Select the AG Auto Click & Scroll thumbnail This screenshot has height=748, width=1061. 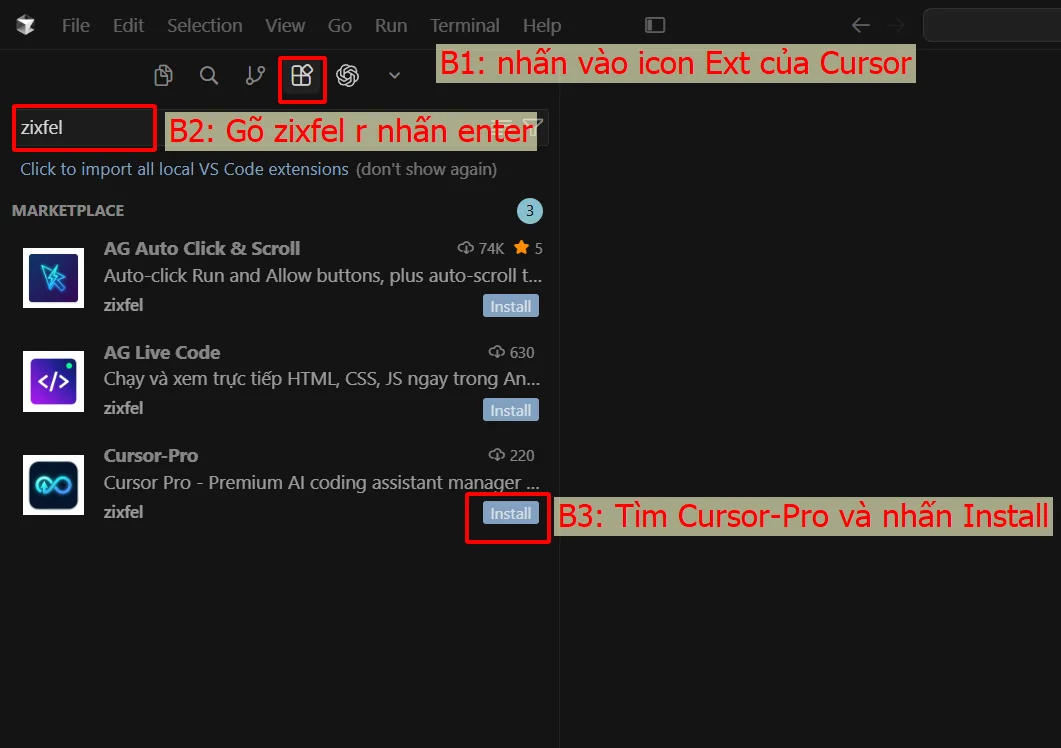tap(53, 278)
